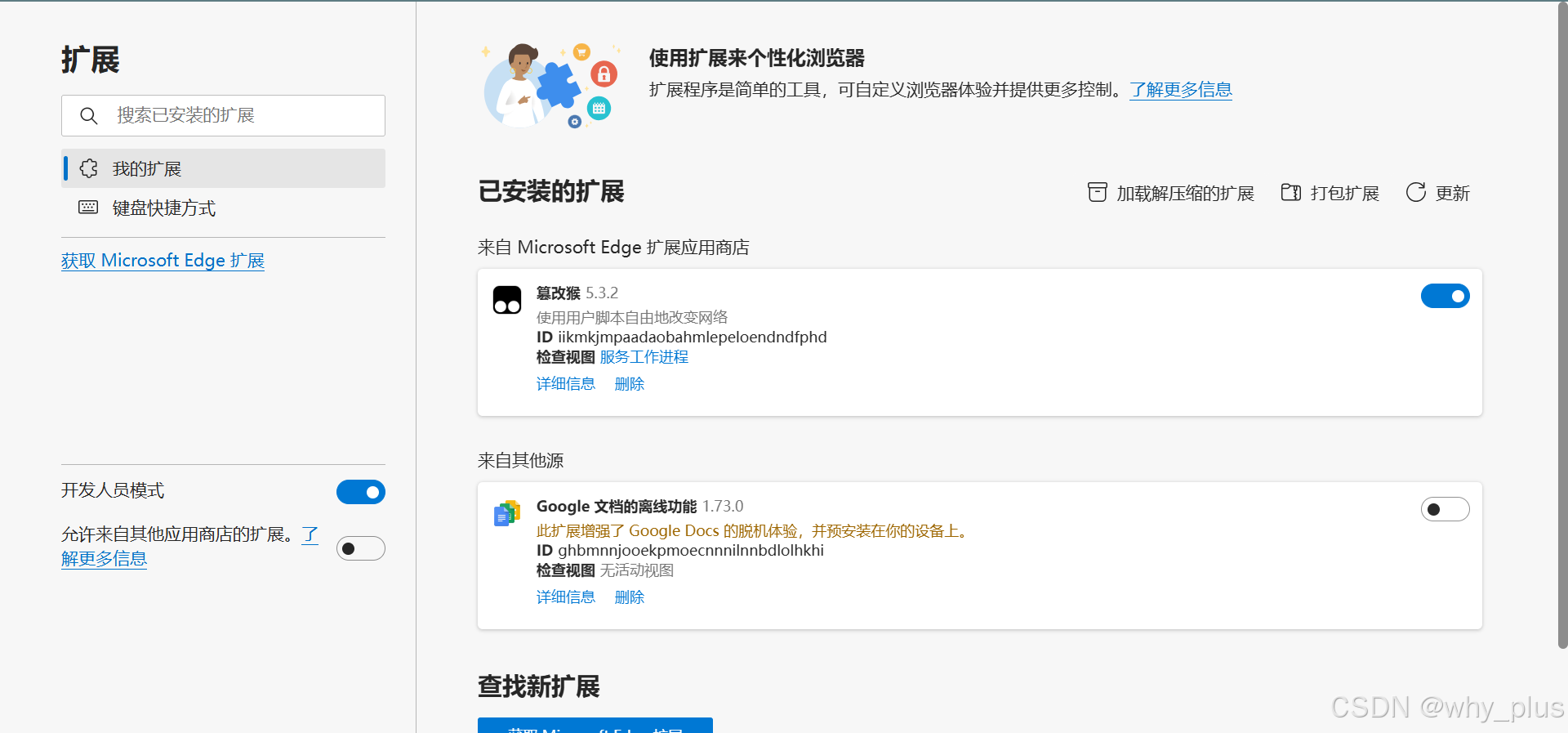This screenshot has height=733, width=1568.
Task: Select 我的扩展 in the sidebar
Action: pyautogui.click(x=223, y=168)
